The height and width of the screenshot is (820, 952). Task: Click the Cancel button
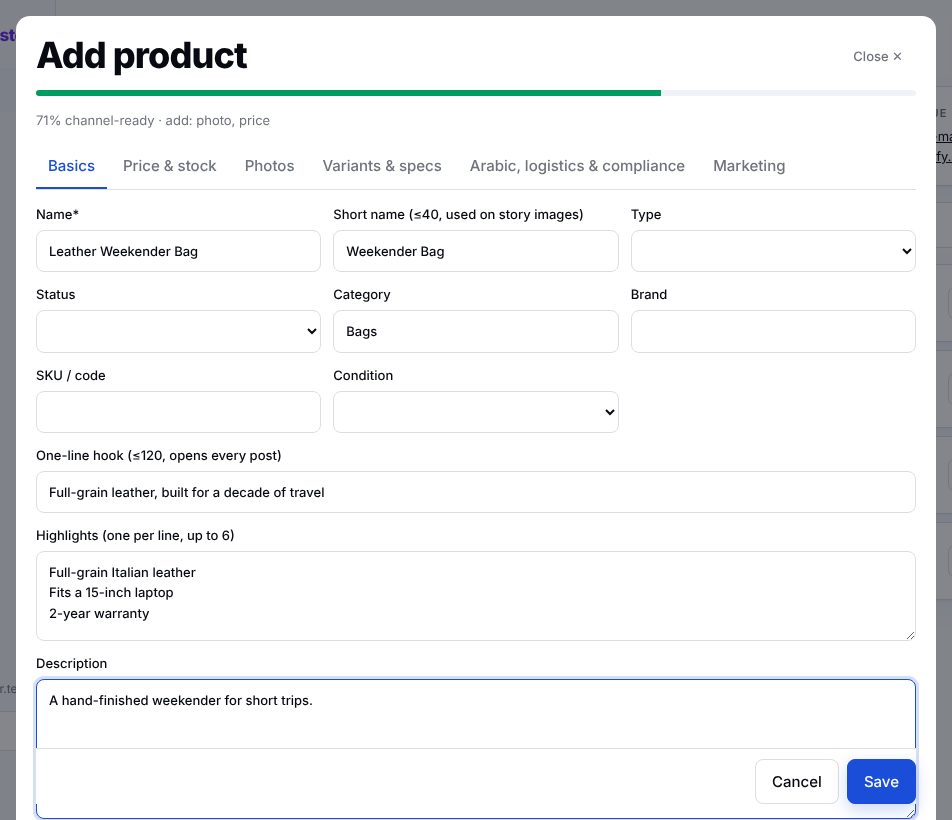tap(797, 782)
